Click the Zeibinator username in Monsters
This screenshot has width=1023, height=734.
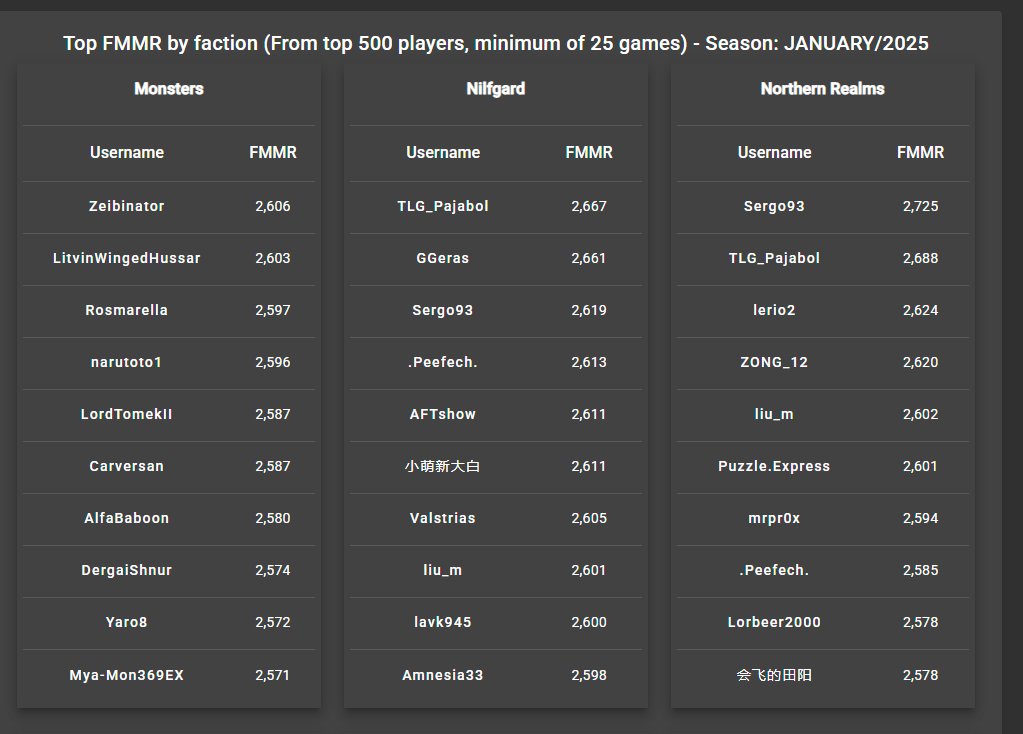[127, 206]
